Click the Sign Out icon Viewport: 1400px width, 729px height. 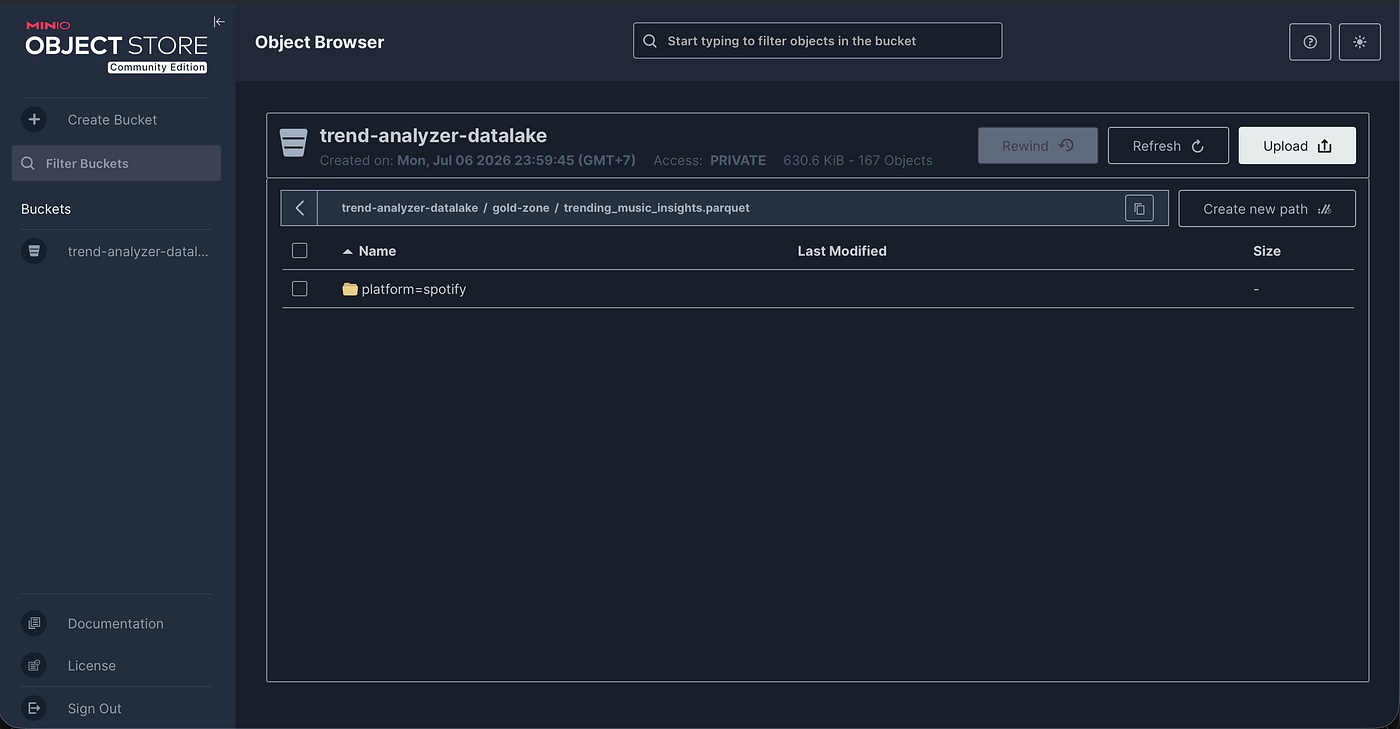[x=34, y=708]
